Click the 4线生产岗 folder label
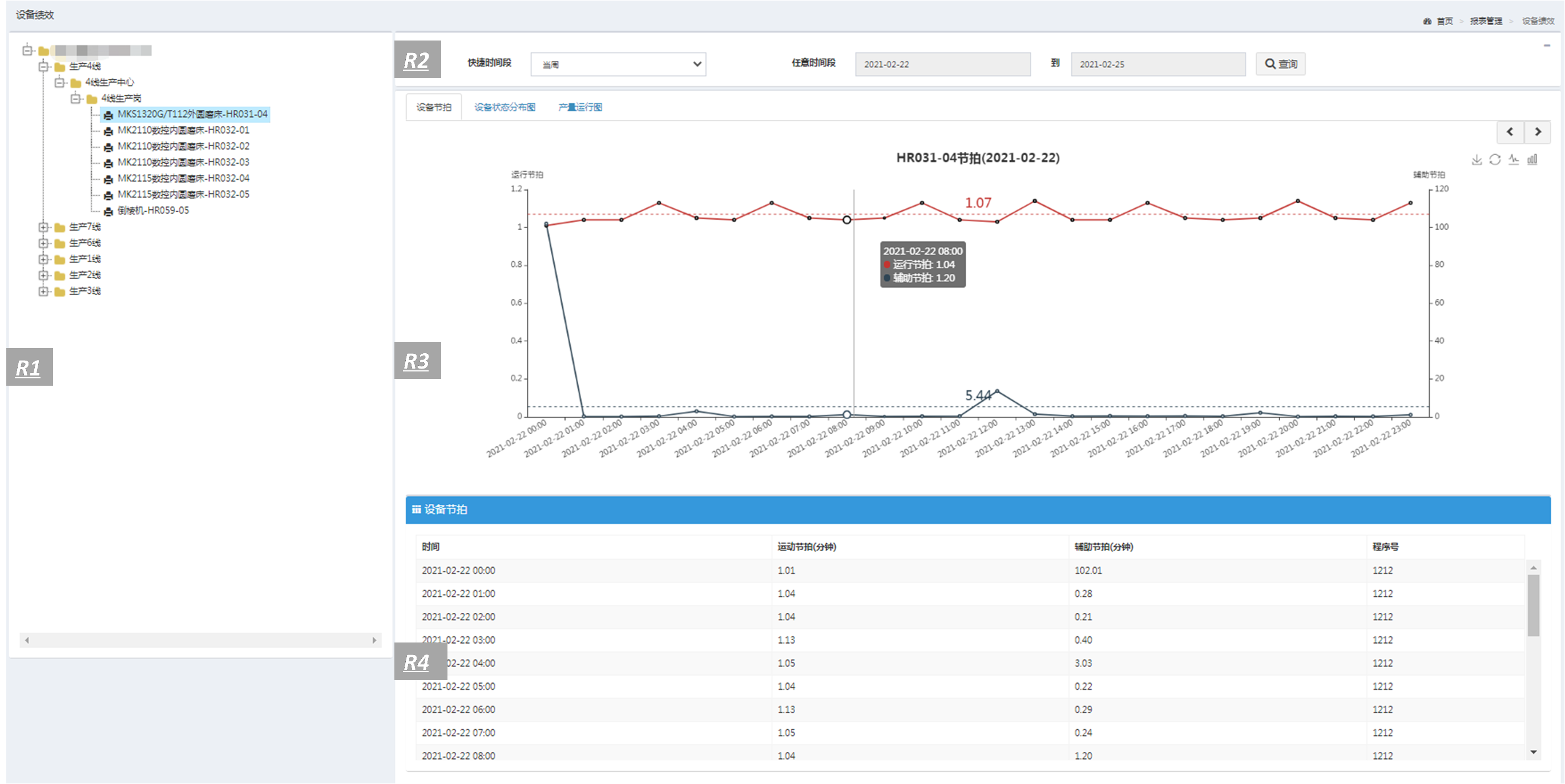The width and height of the screenshot is (1565, 784). pyautogui.click(x=121, y=98)
